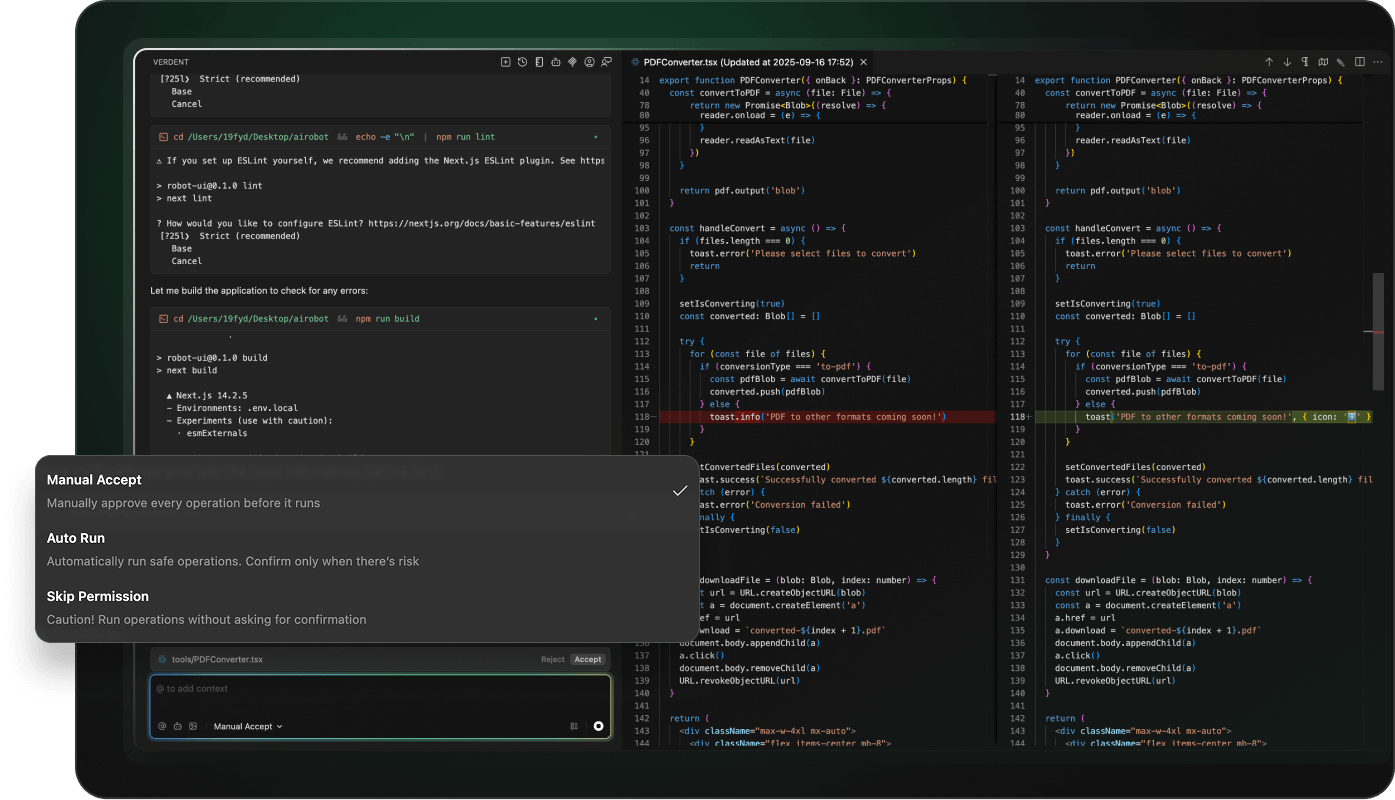Go to previous change with up arrow

click(x=1269, y=62)
